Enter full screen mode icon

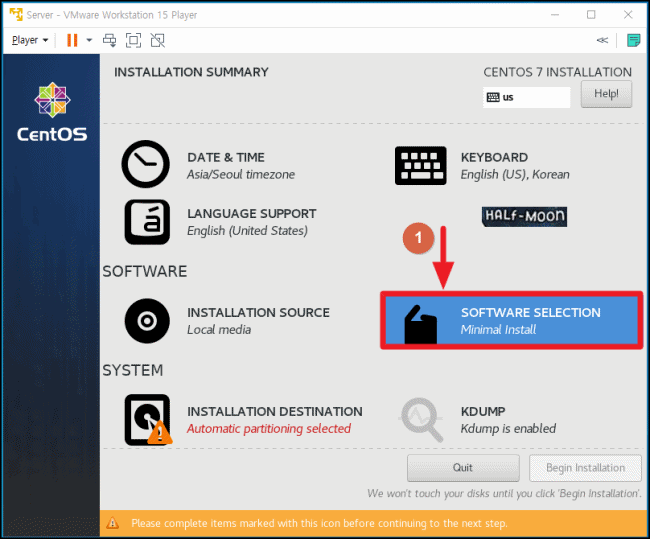[133, 40]
